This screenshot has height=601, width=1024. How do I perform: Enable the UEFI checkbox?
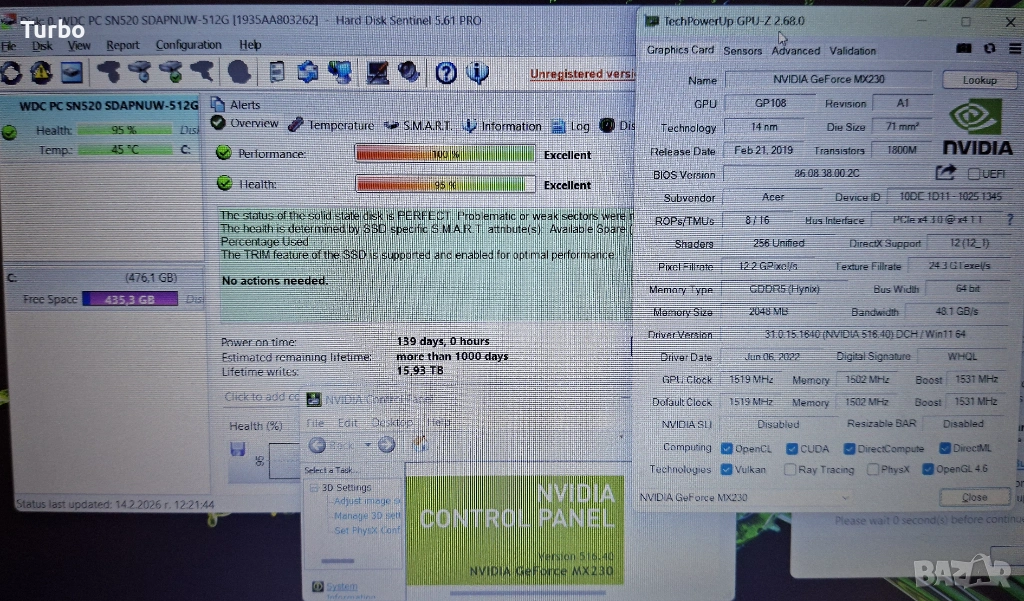click(973, 174)
